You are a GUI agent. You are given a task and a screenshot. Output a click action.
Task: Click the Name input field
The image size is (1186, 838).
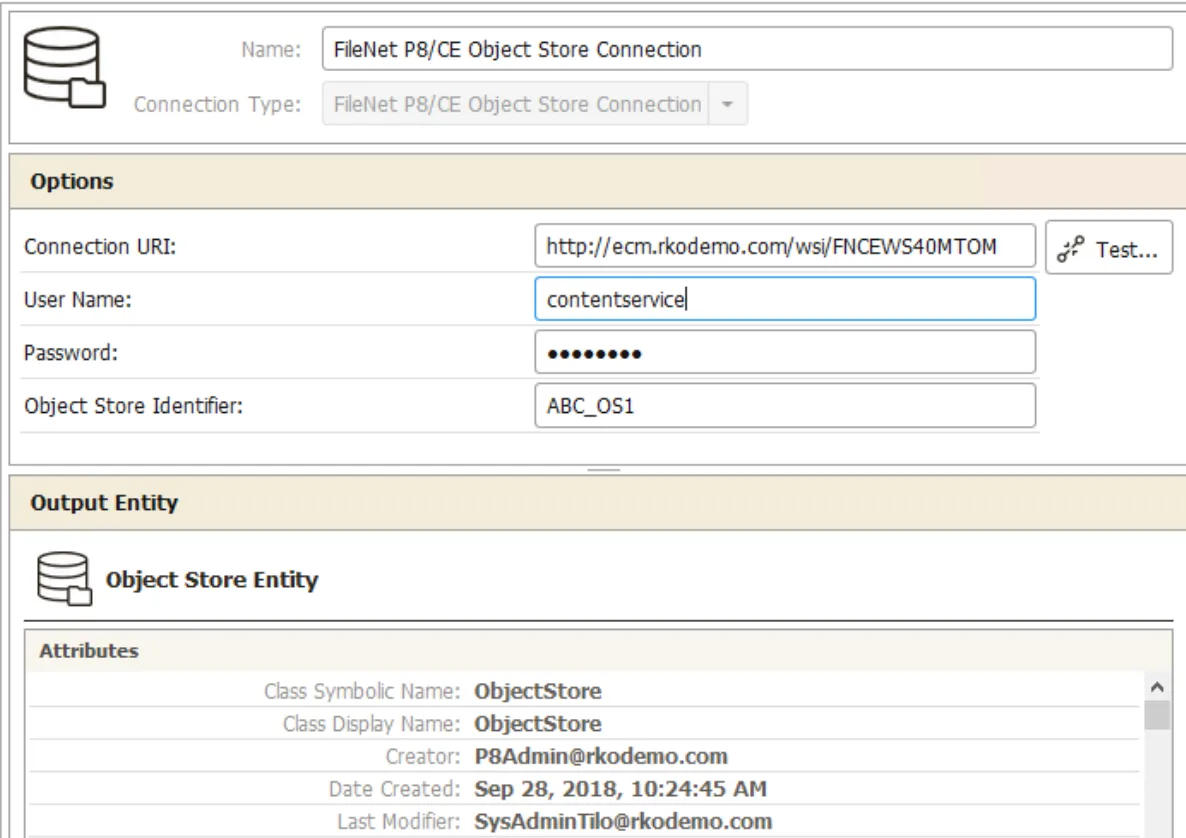pos(747,49)
